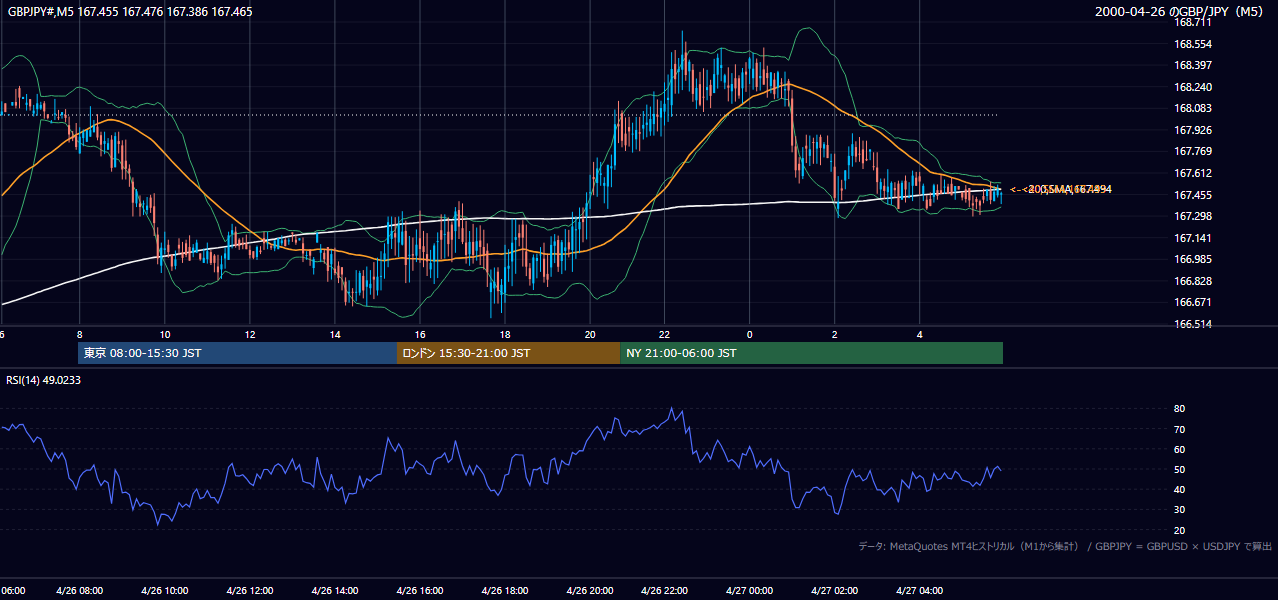Click the RSI axis value 80
Screen dimensions: 1278x600
[x=1179, y=409]
